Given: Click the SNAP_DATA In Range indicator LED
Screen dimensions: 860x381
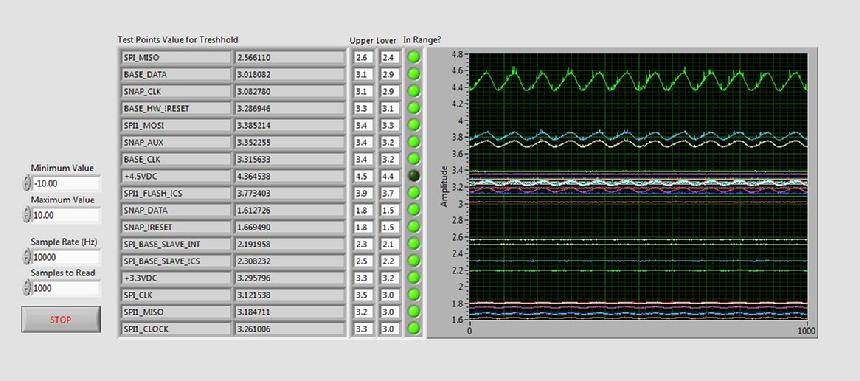Looking at the screenshot, I should click(414, 210).
